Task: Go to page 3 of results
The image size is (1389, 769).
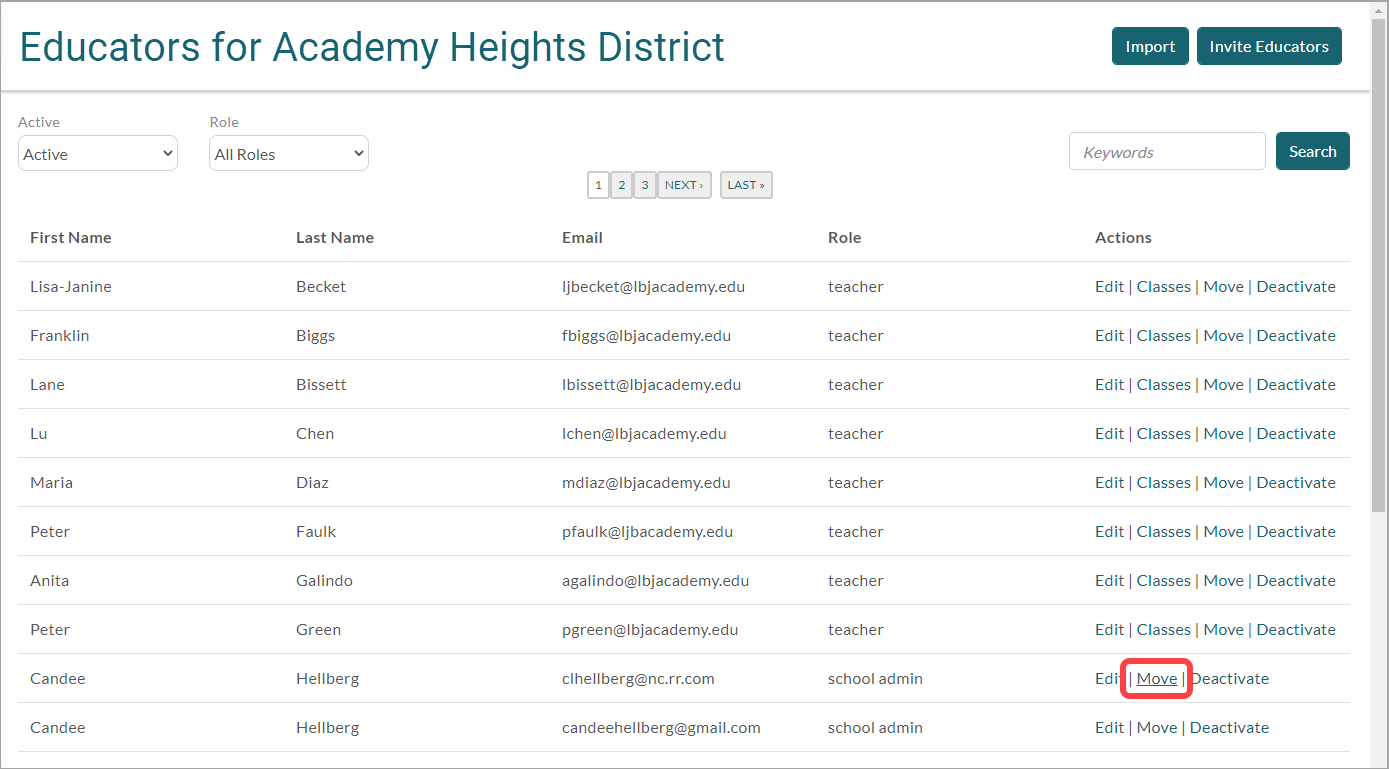Action: [645, 185]
